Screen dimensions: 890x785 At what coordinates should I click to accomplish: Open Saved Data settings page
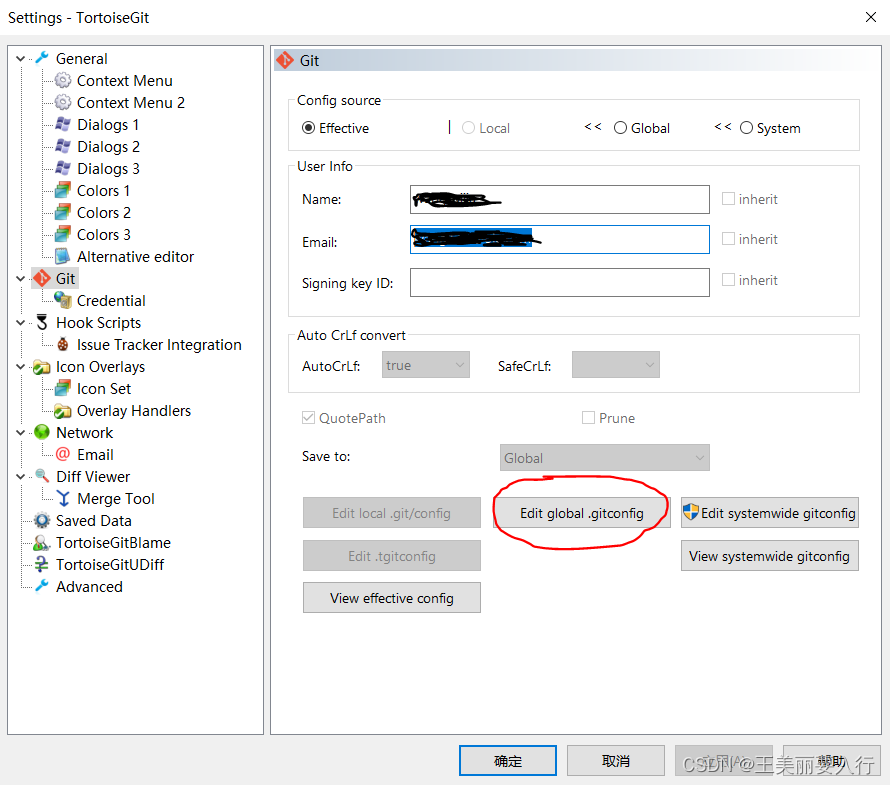[94, 520]
